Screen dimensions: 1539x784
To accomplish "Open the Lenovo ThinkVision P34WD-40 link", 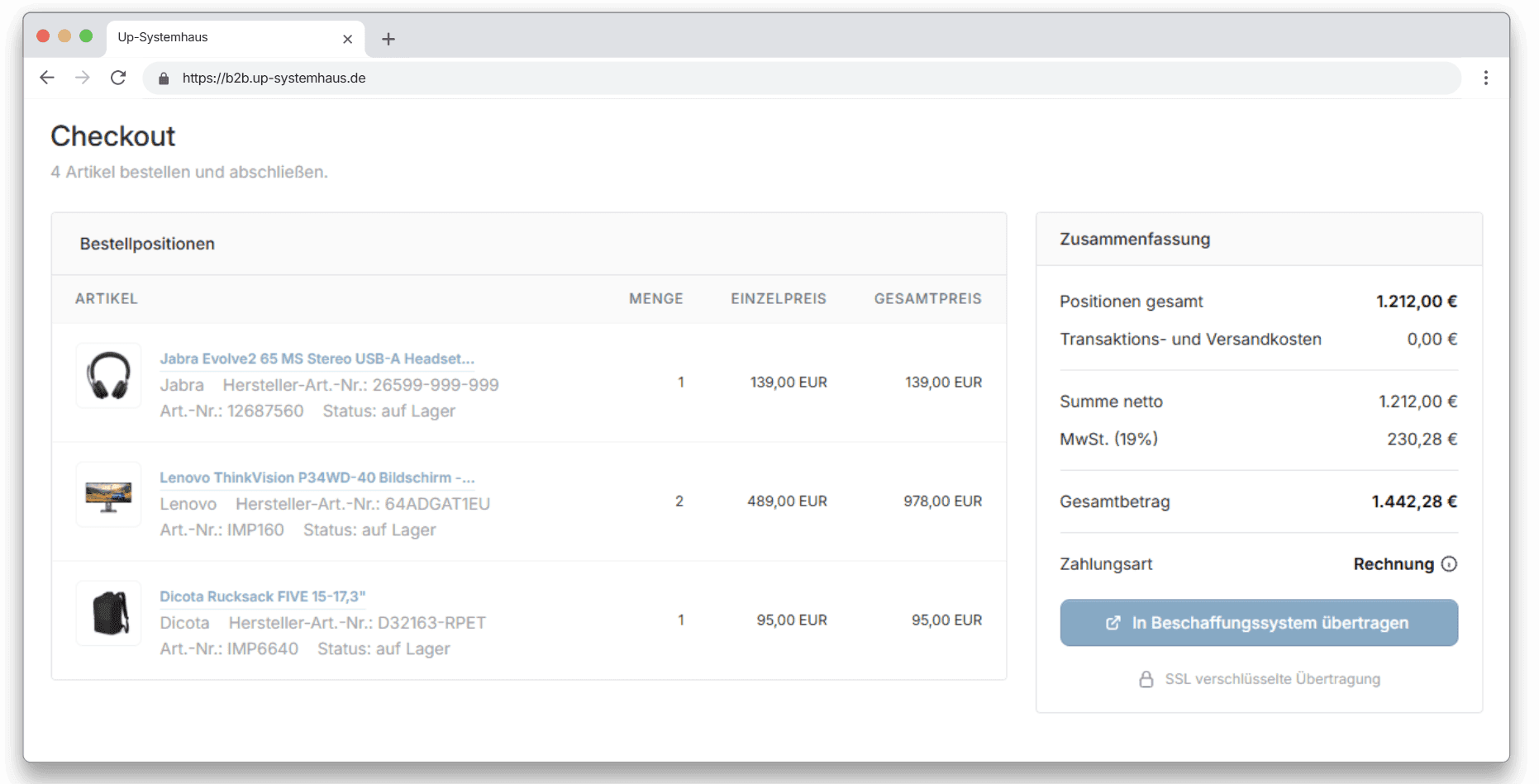I will (x=317, y=478).
